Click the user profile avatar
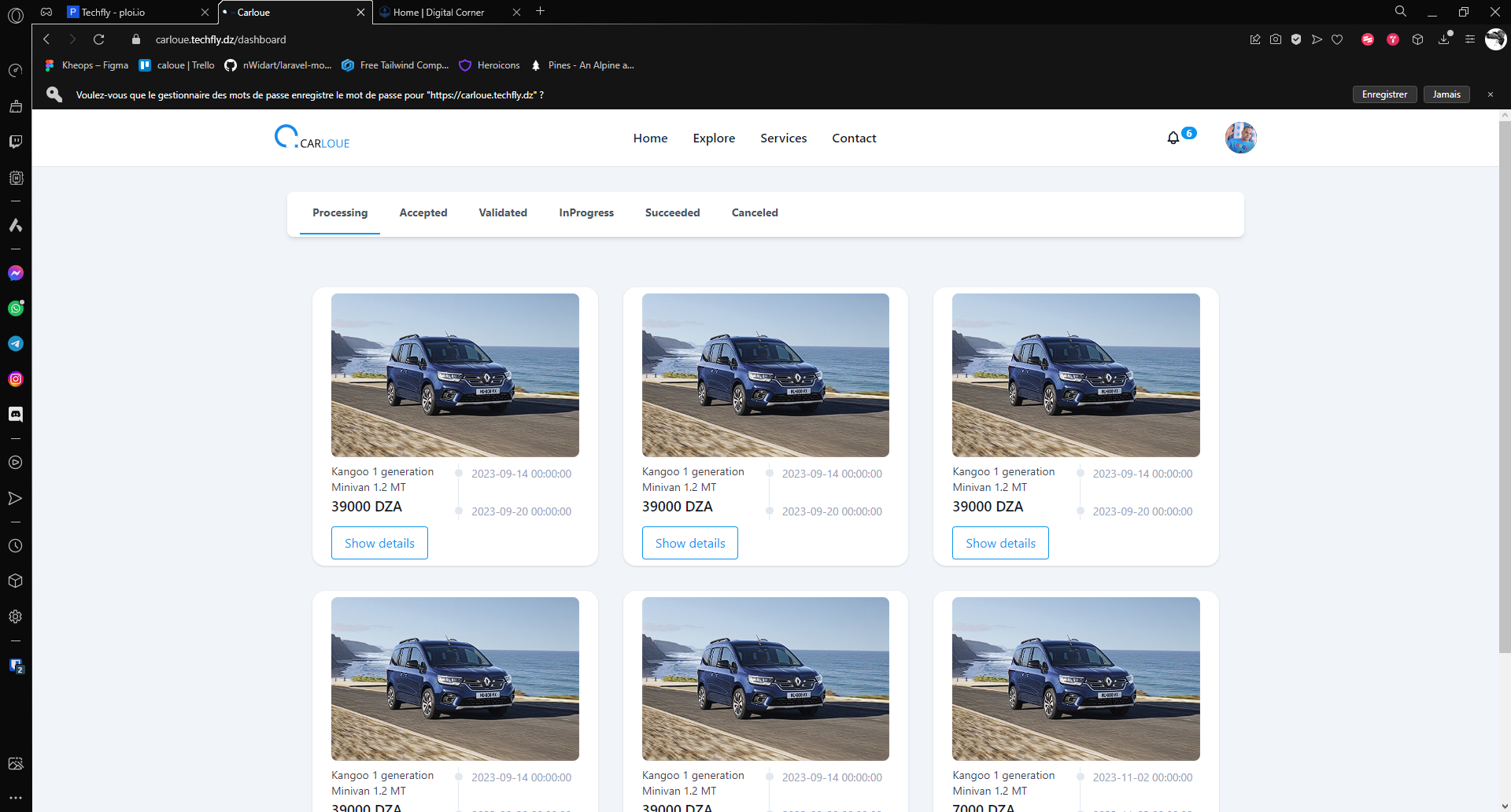This screenshot has width=1511, height=812. (1240, 138)
